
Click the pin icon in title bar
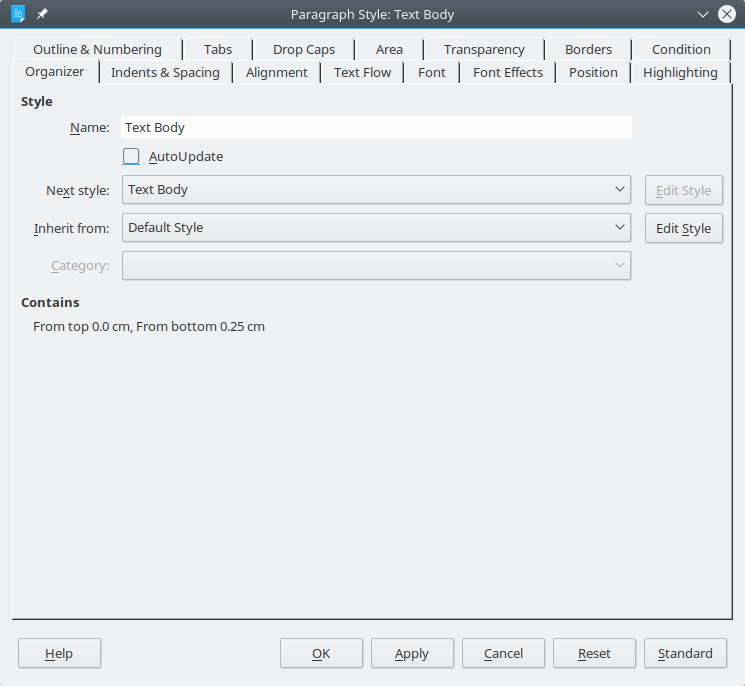coord(42,14)
